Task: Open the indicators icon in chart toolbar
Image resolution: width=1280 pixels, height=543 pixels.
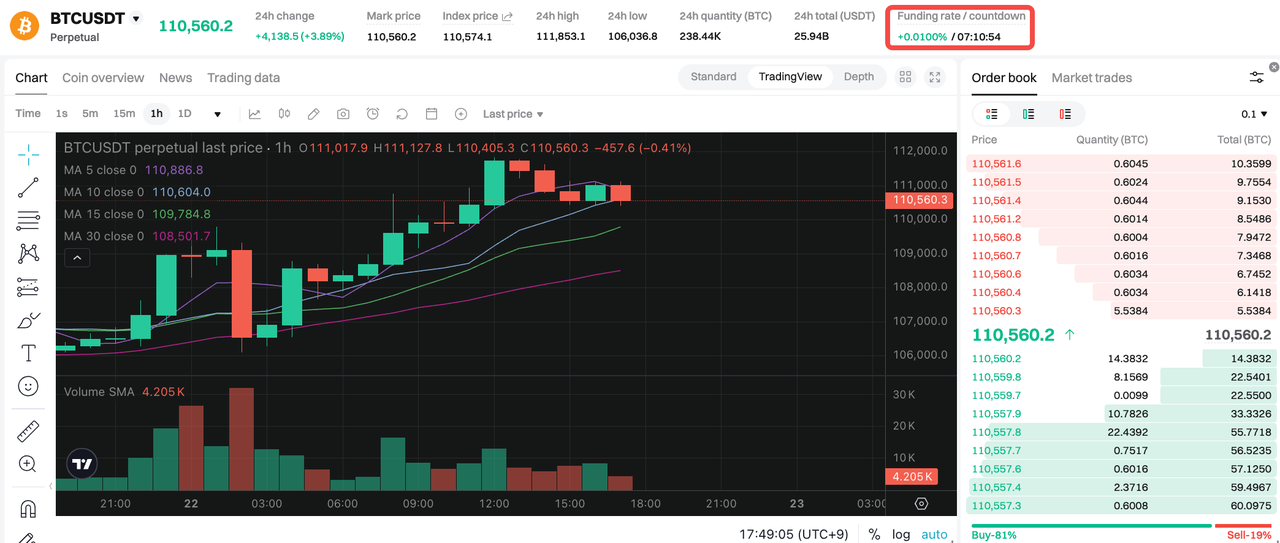Action: pyautogui.click(x=255, y=114)
